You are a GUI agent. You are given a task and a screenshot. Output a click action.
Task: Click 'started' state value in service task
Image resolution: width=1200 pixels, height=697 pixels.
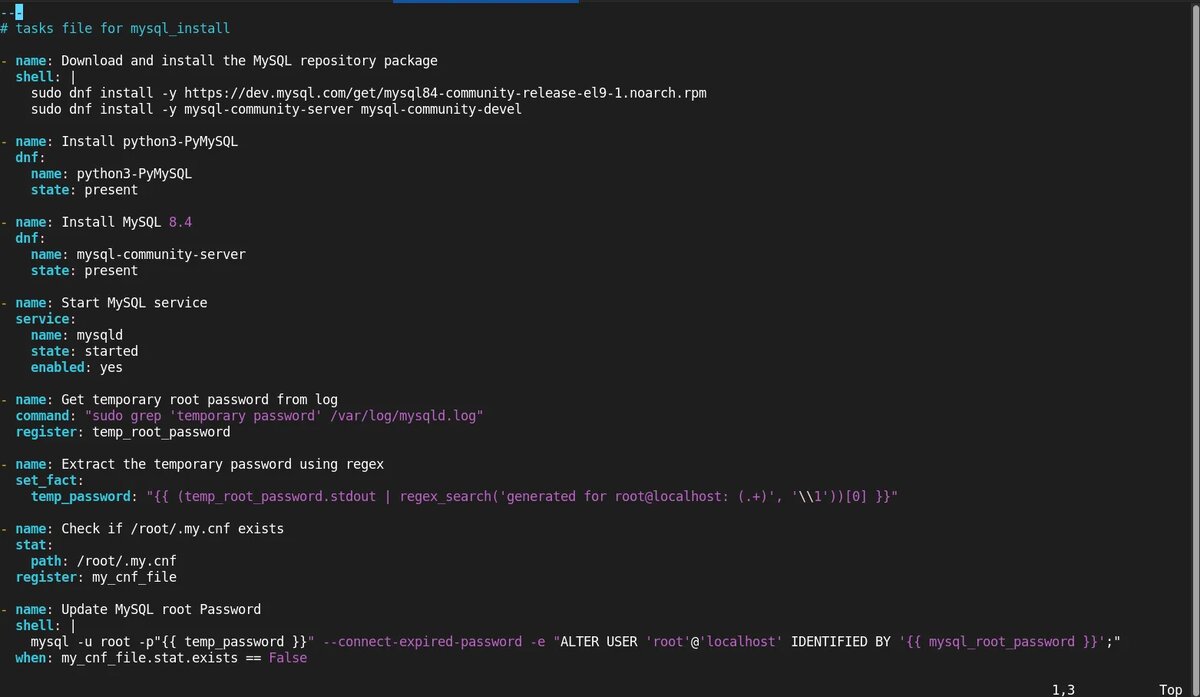(x=111, y=351)
